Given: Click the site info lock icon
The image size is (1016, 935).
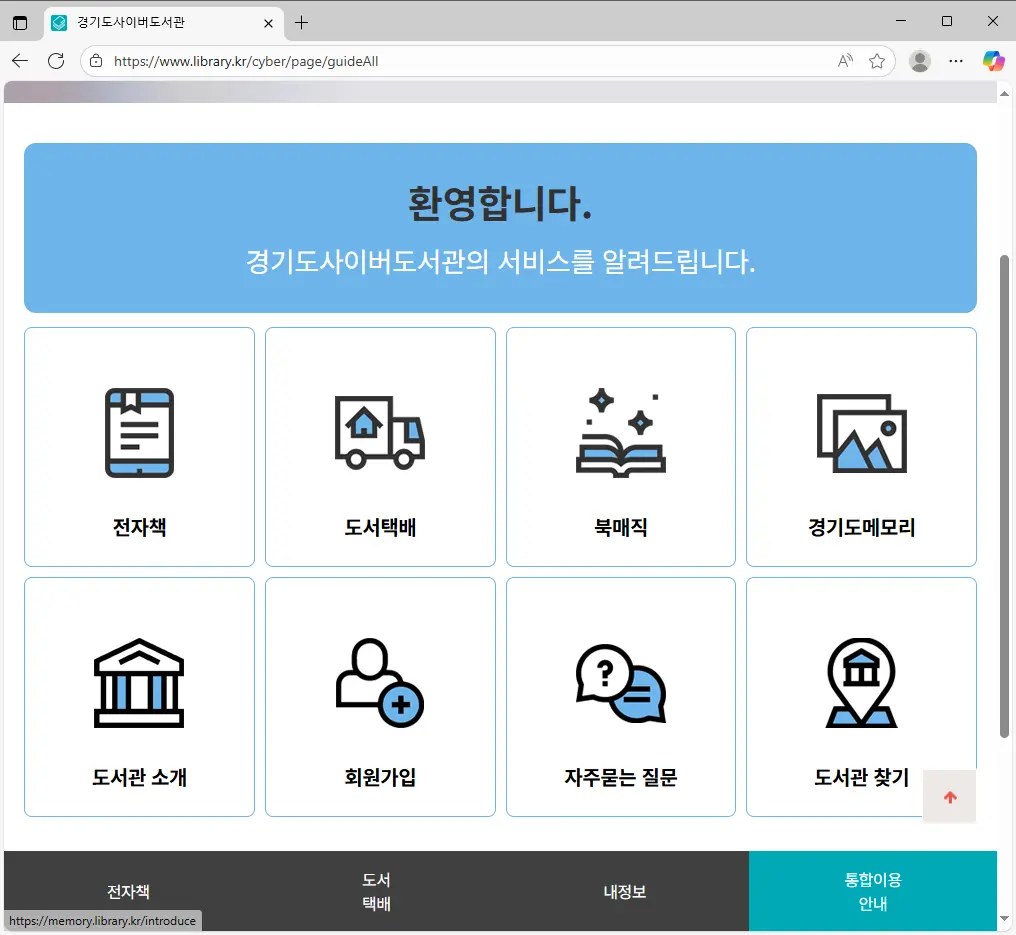Looking at the screenshot, I should coord(96,61).
